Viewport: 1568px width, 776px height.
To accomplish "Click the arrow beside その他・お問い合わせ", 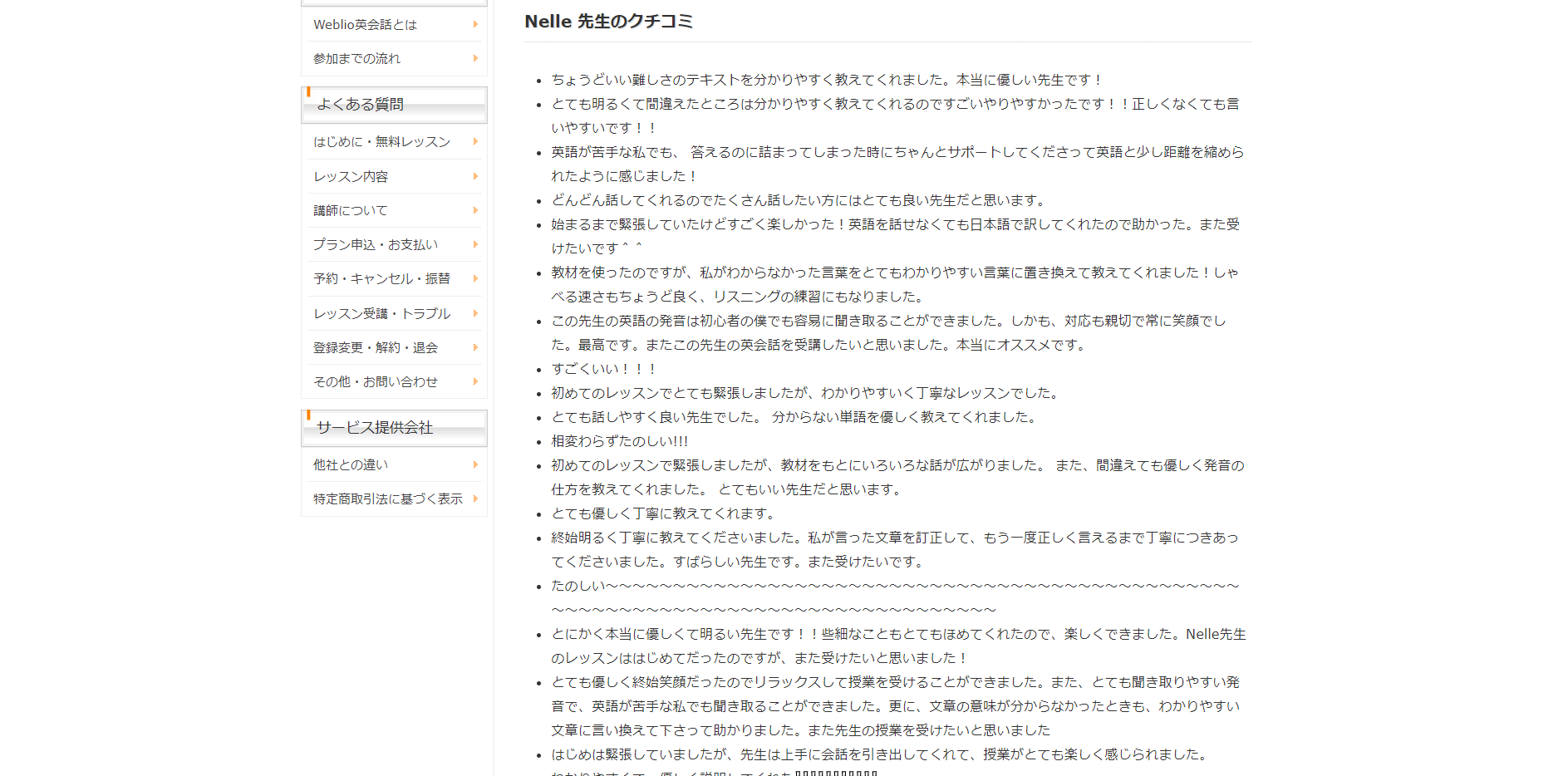I will pos(475,382).
